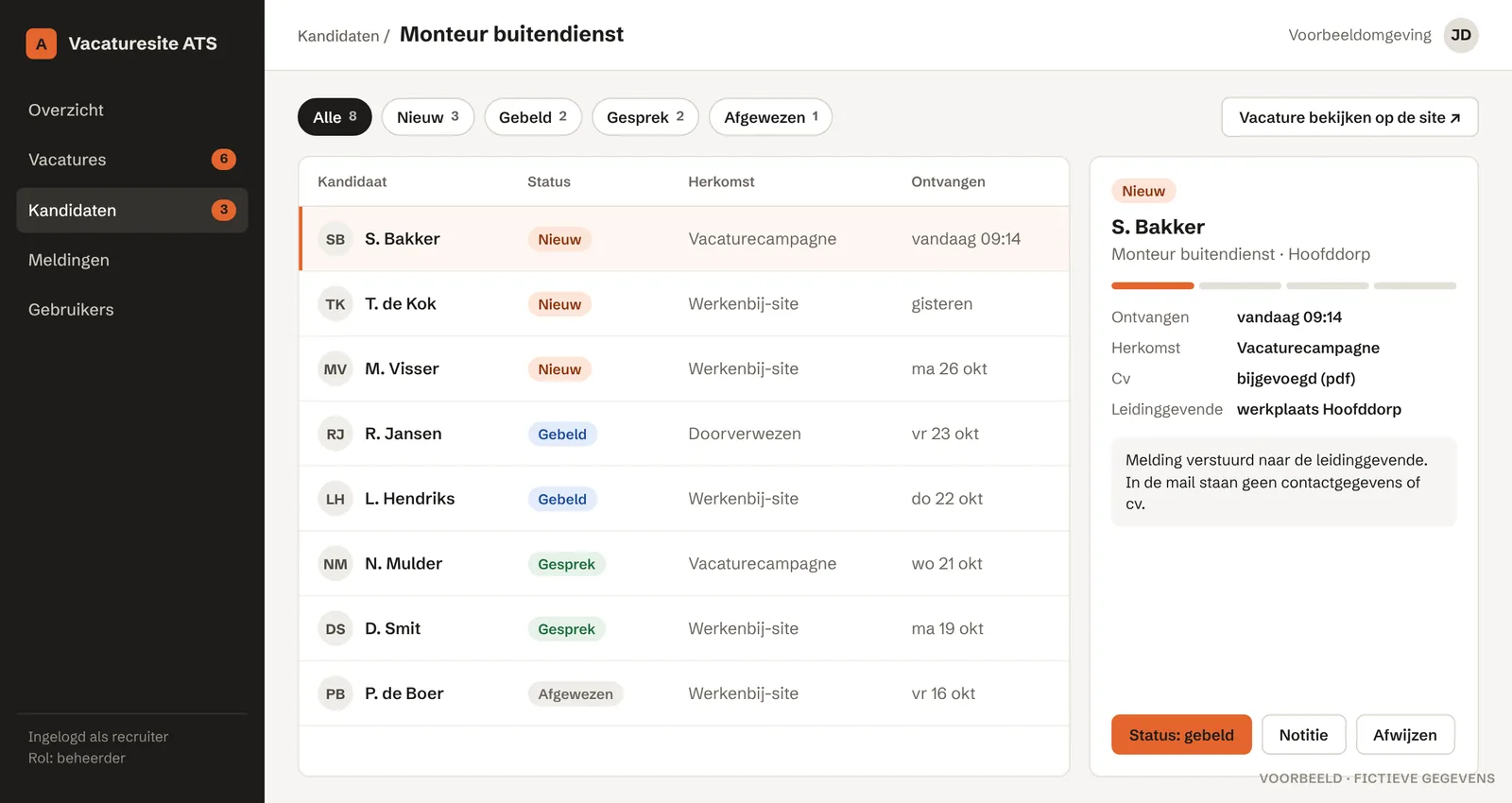Filter candidates by Nieuw tab
Screen dimensions: 1512x803
[x=428, y=117]
